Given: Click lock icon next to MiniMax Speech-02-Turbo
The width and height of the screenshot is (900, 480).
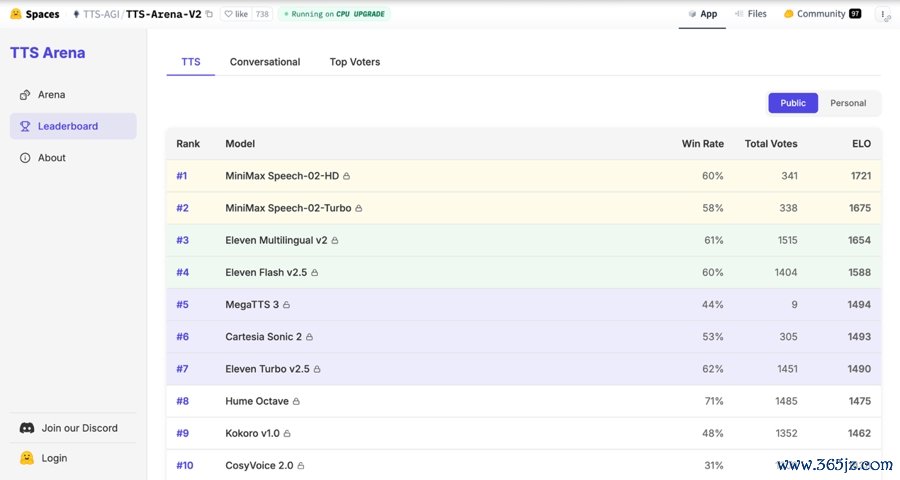Looking at the screenshot, I should (359, 208).
